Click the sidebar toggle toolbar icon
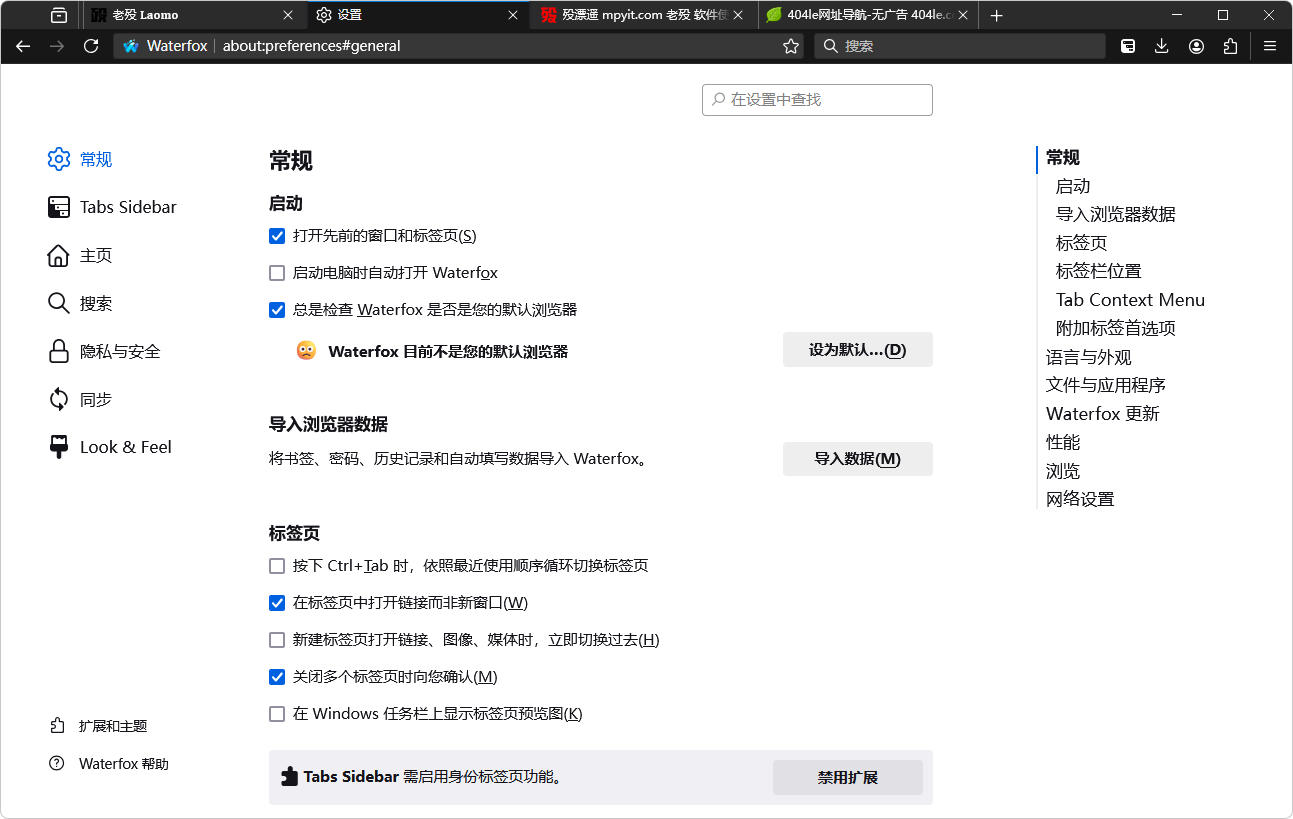The width and height of the screenshot is (1293, 819). 1128,46
